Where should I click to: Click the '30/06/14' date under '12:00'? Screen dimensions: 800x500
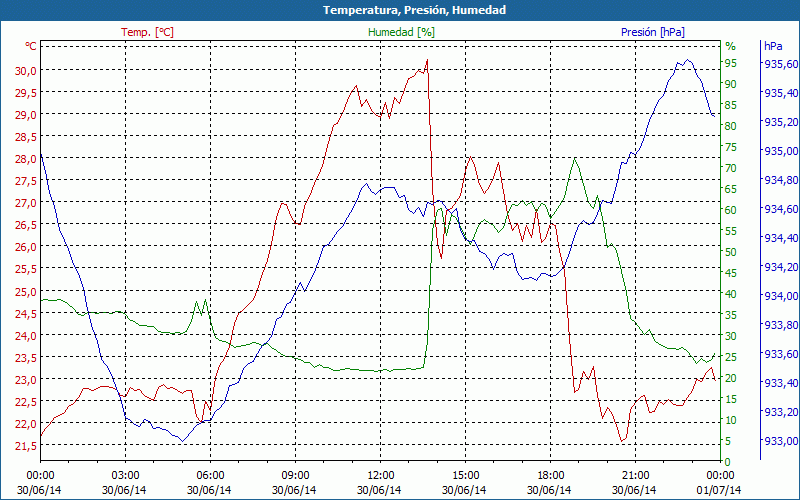coord(379,490)
